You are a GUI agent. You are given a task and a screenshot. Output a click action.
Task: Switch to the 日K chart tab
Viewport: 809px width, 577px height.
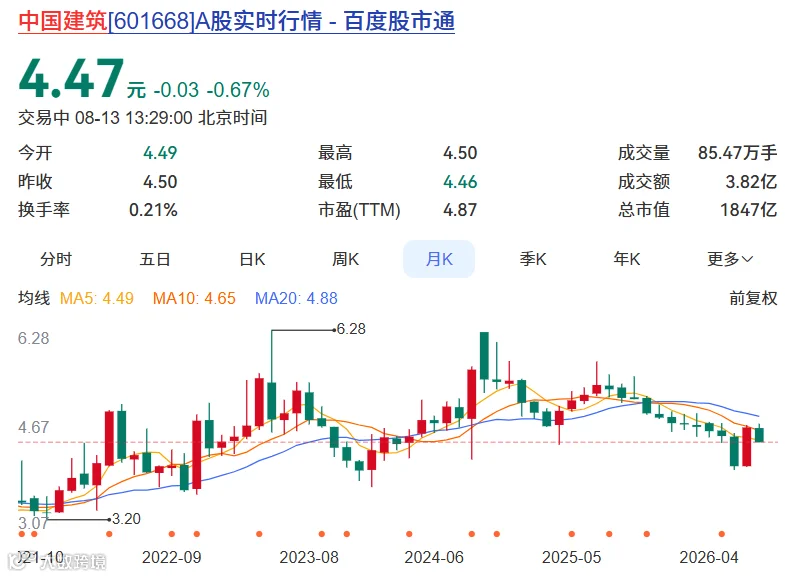[x=252, y=259]
